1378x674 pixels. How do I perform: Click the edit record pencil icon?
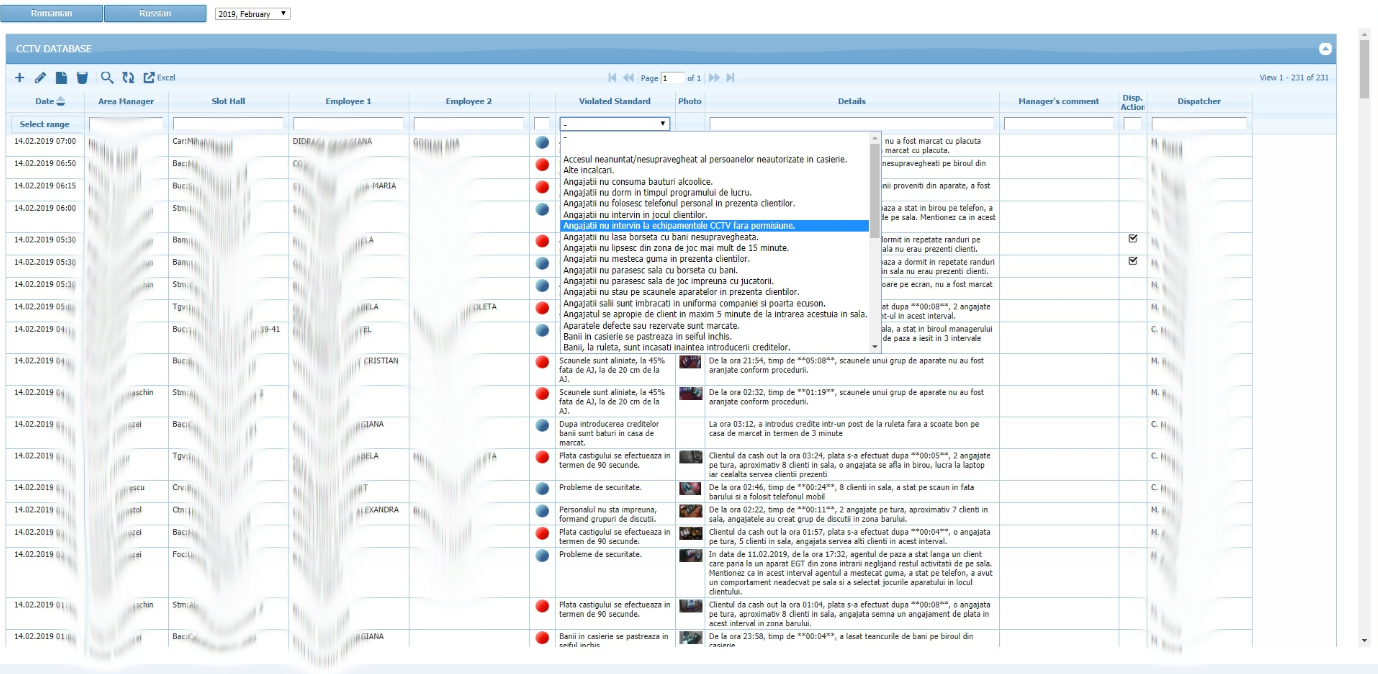coord(40,77)
